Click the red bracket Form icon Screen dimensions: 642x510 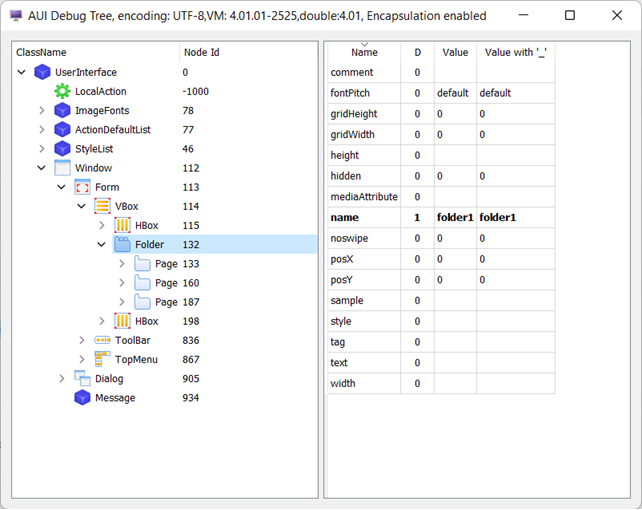click(x=82, y=187)
